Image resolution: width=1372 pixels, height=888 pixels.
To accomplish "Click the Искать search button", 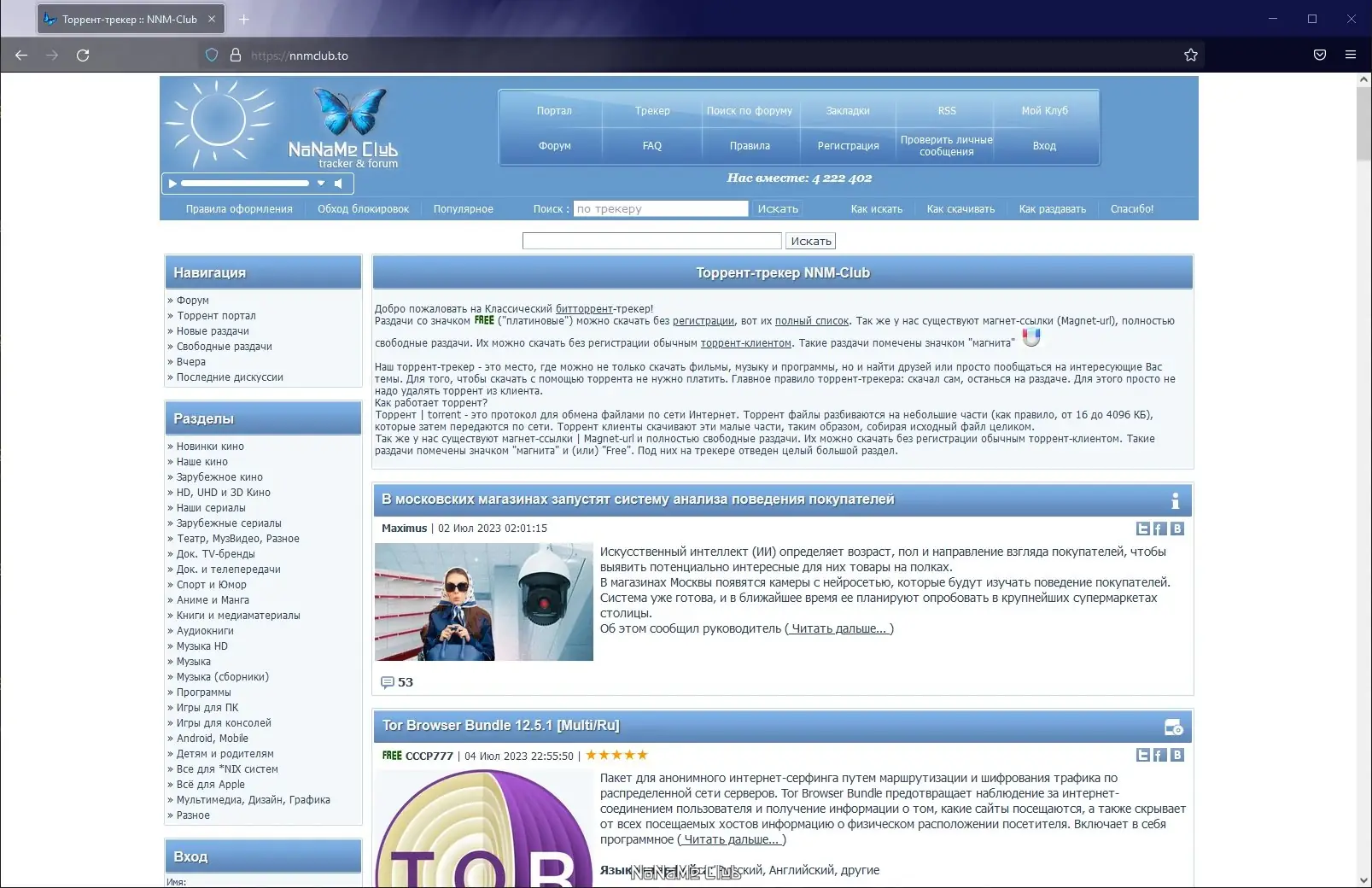I will point(809,240).
